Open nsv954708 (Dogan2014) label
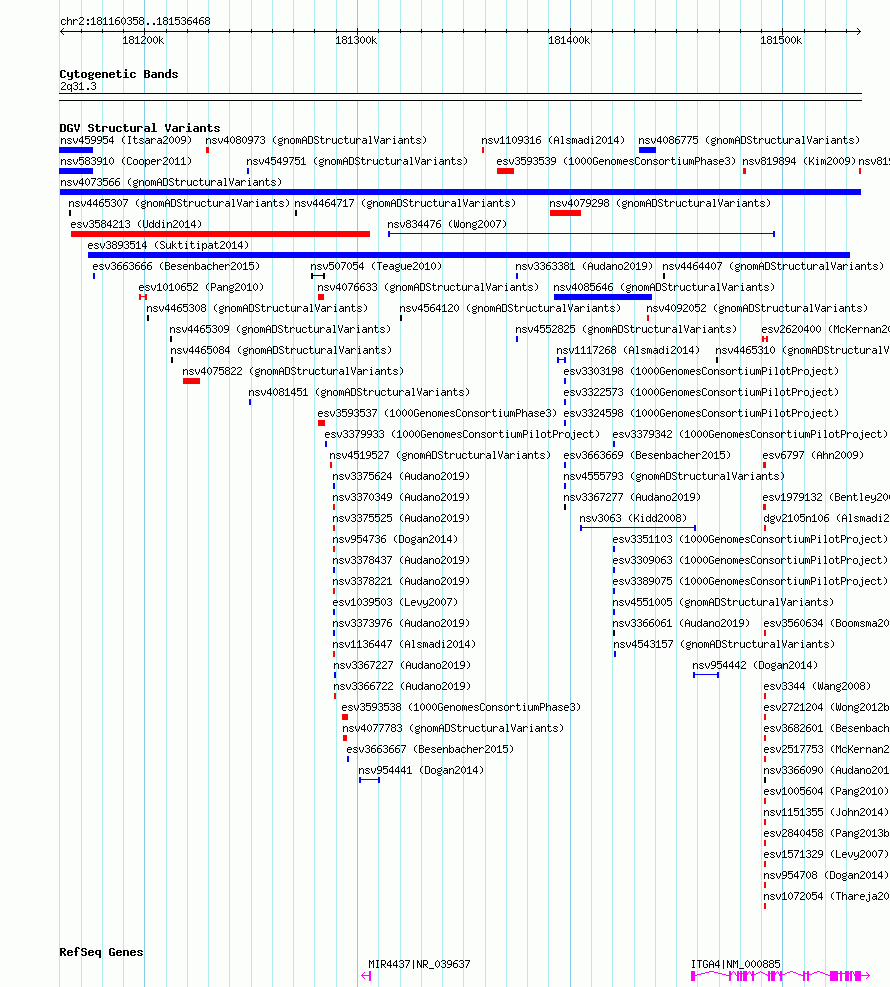 tap(826, 875)
